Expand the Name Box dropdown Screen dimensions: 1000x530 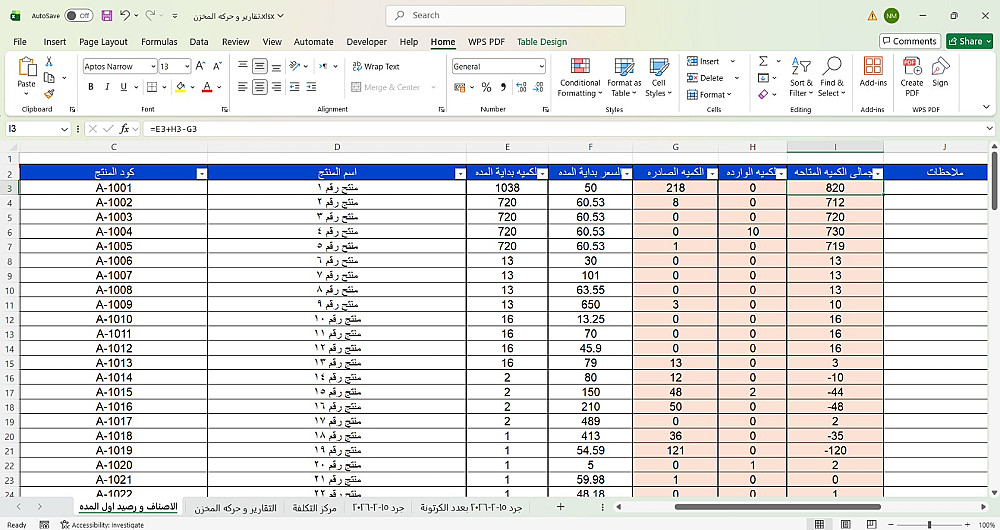tap(64, 129)
